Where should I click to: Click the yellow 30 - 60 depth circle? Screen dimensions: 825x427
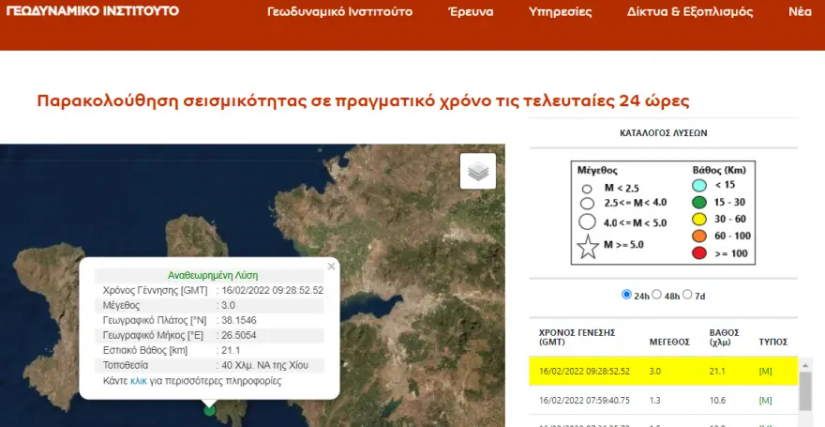pos(700,219)
